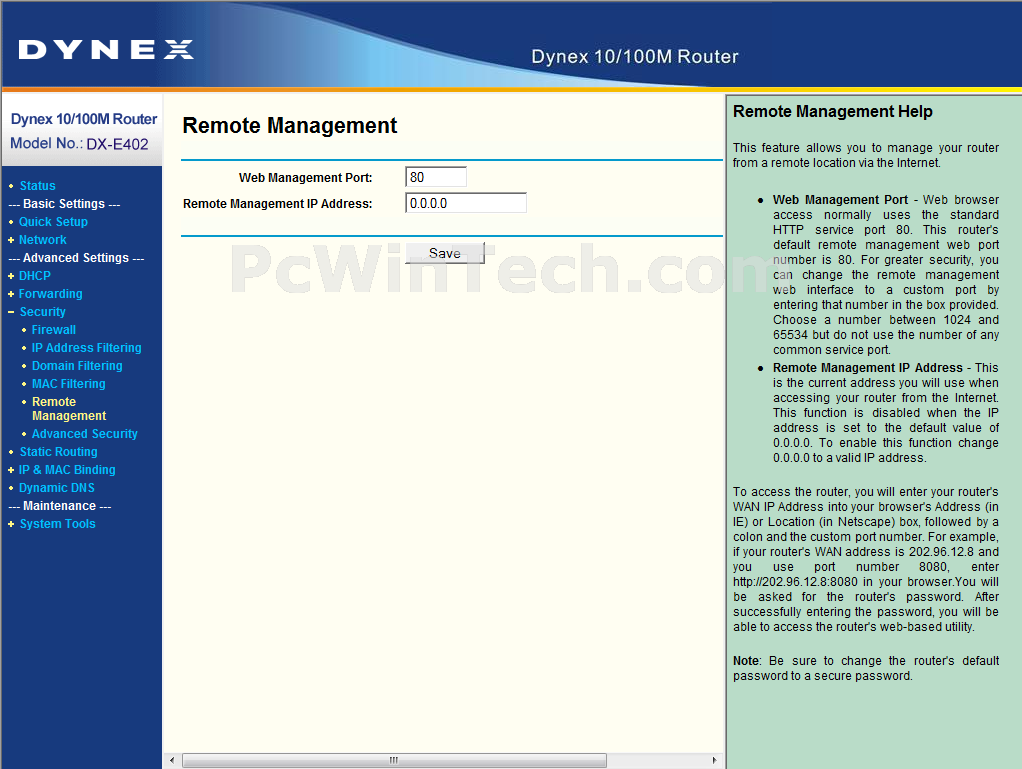Expand the Forwarding menu
The height and width of the screenshot is (769, 1022).
point(50,294)
